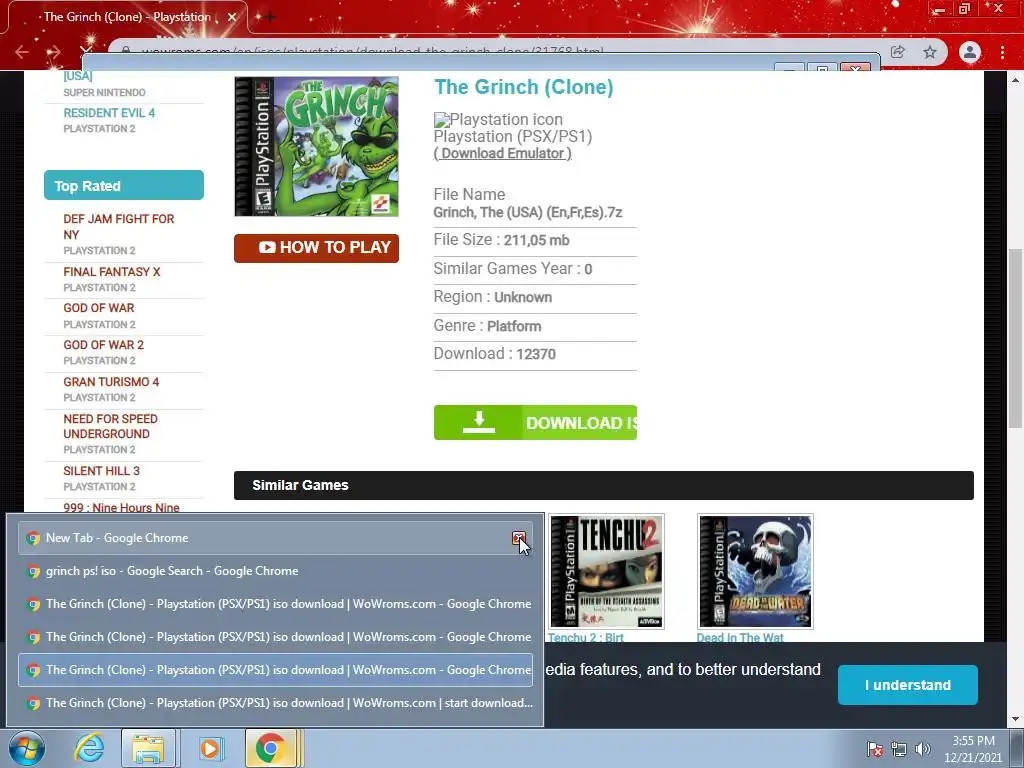The image size is (1024, 768).
Task: Open Action Center flag tray icon
Action: (x=874, y=749)
